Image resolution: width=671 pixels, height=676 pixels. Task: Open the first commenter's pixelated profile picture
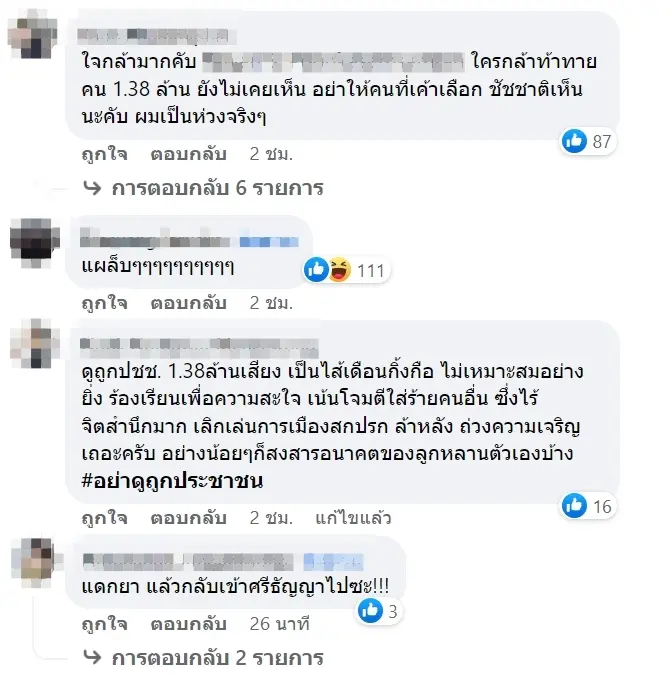33,34
